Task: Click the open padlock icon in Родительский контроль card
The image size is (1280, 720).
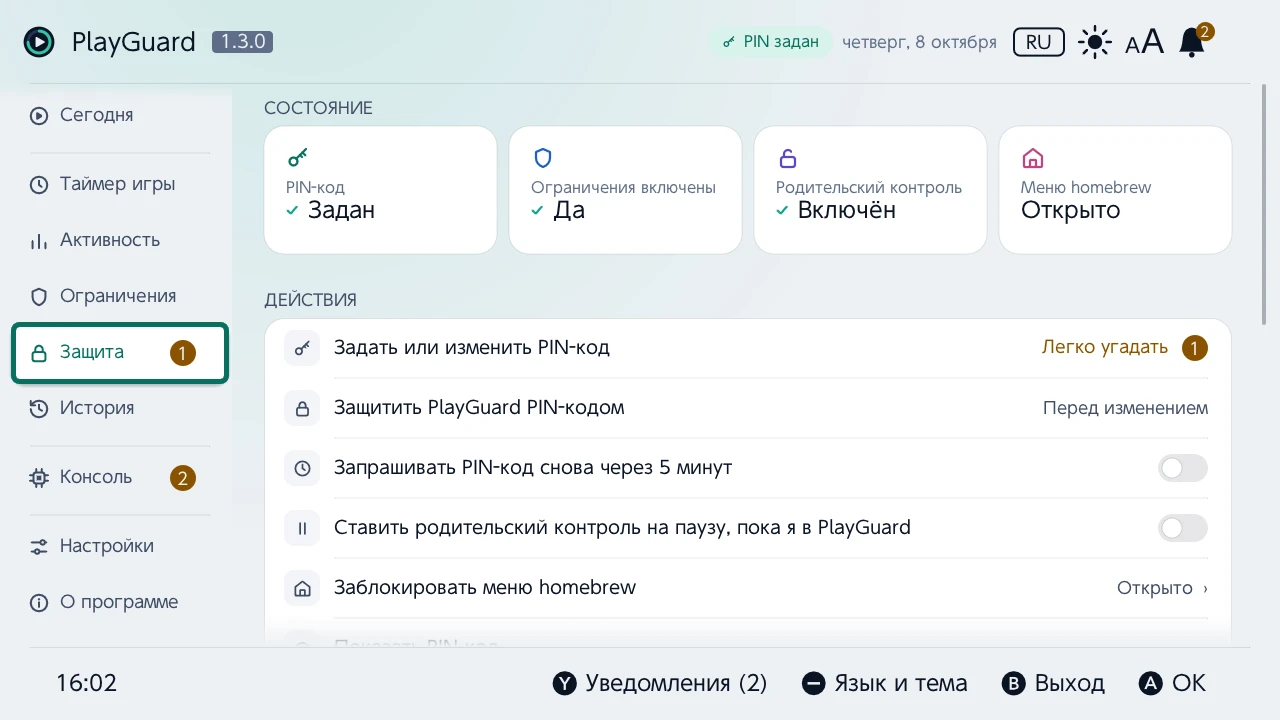Action: (788, 158)
